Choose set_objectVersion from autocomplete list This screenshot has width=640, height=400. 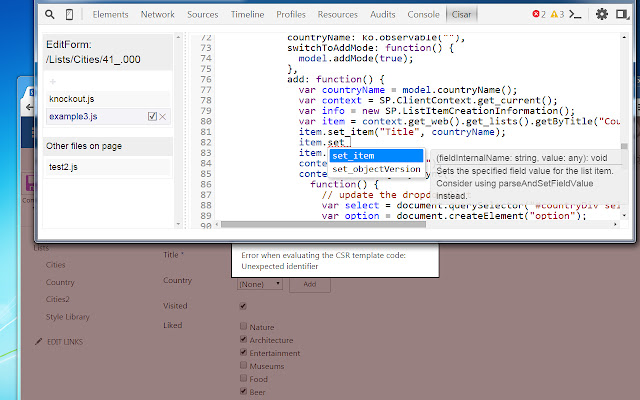pos(376,169)
